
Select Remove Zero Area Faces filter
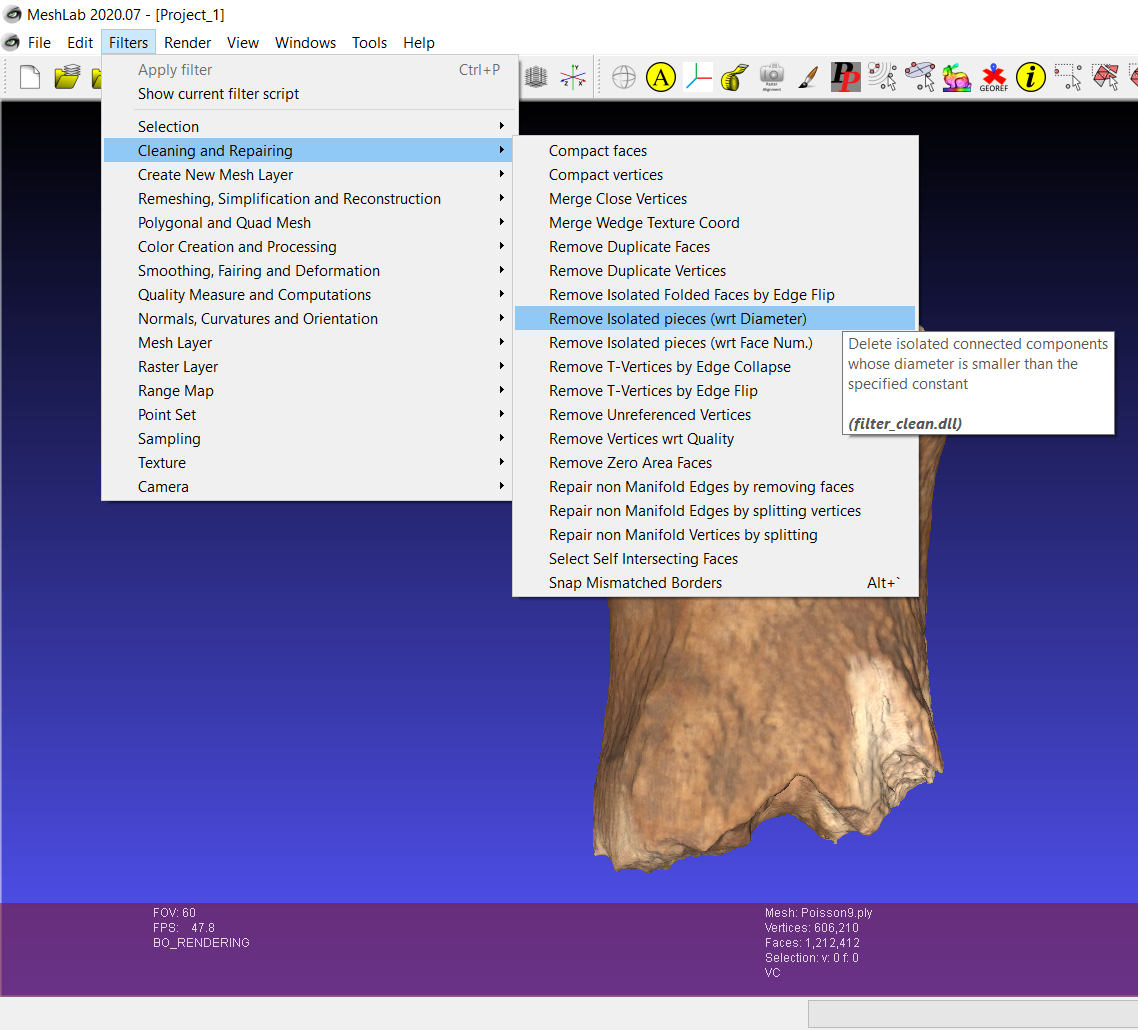[715, 462]
